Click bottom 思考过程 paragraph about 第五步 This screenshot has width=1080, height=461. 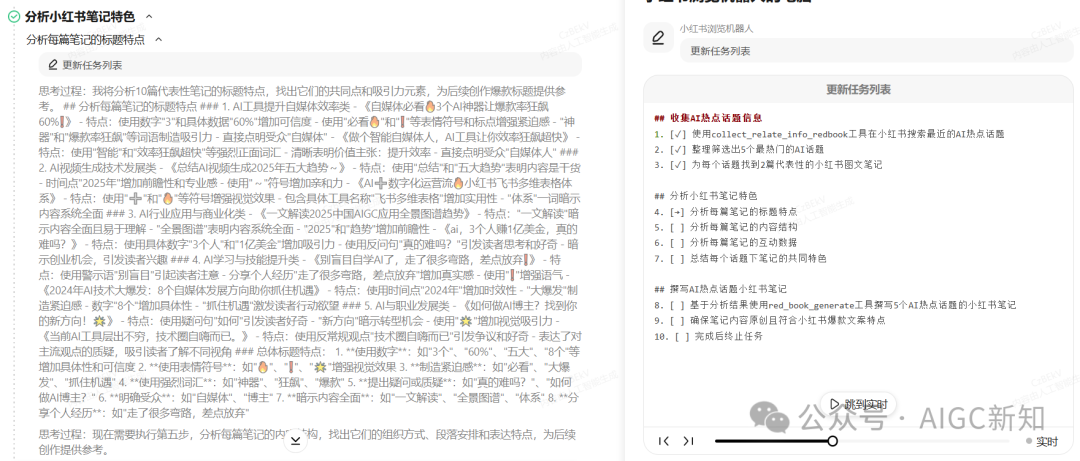point(307,442)
